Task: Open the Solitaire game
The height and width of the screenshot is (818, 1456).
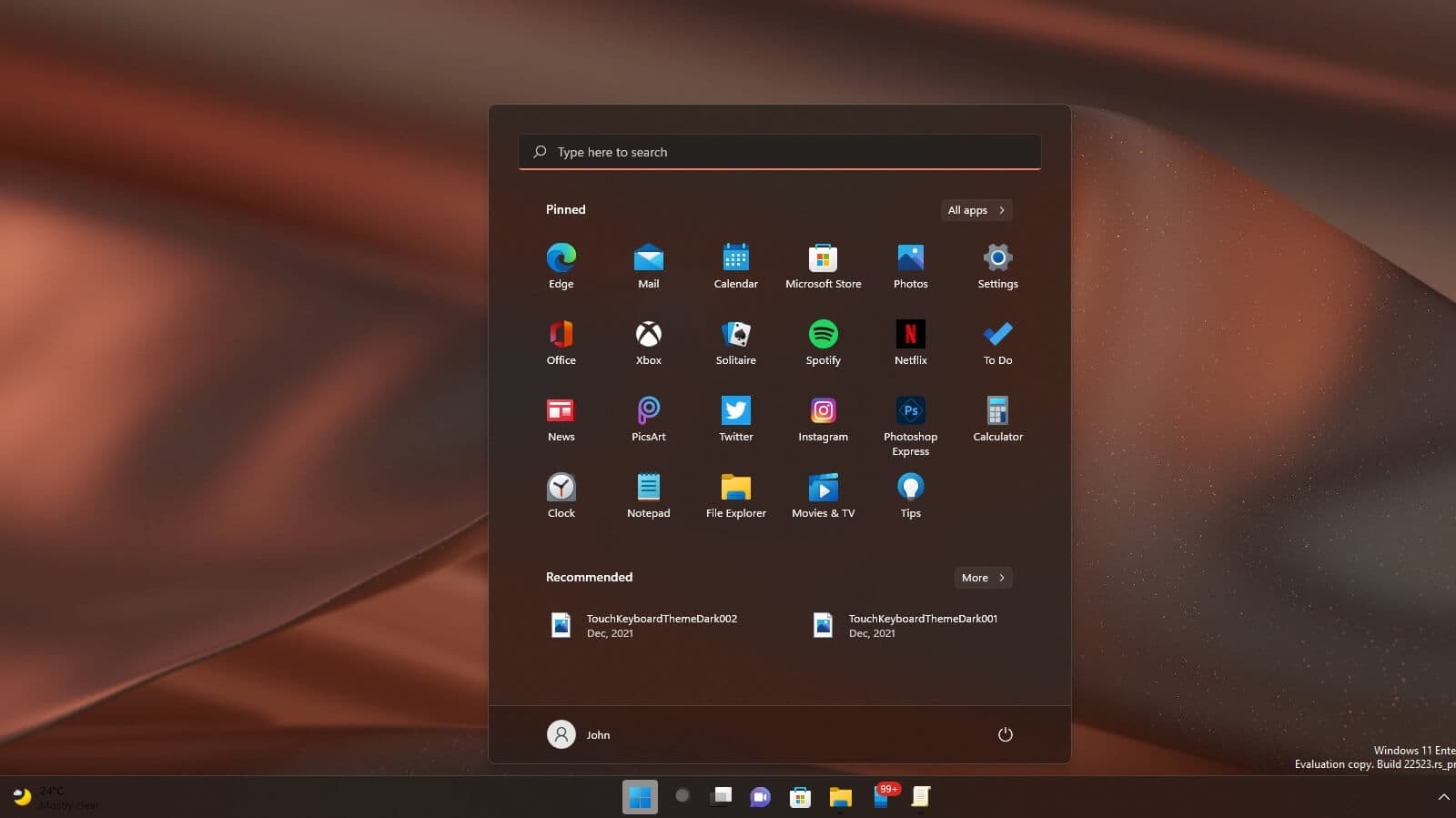Action: (x=735, y=342)
